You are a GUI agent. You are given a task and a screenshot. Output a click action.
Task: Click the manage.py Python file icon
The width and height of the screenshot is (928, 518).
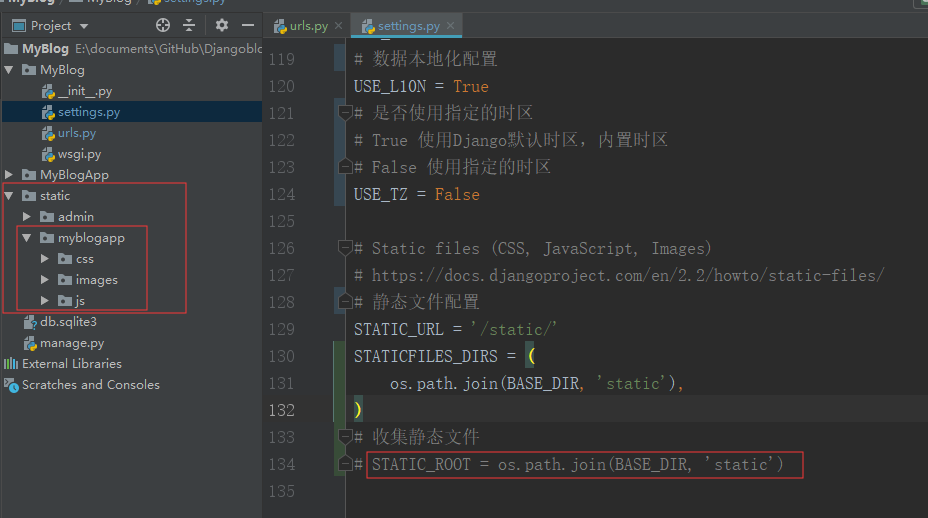[30, 343]
